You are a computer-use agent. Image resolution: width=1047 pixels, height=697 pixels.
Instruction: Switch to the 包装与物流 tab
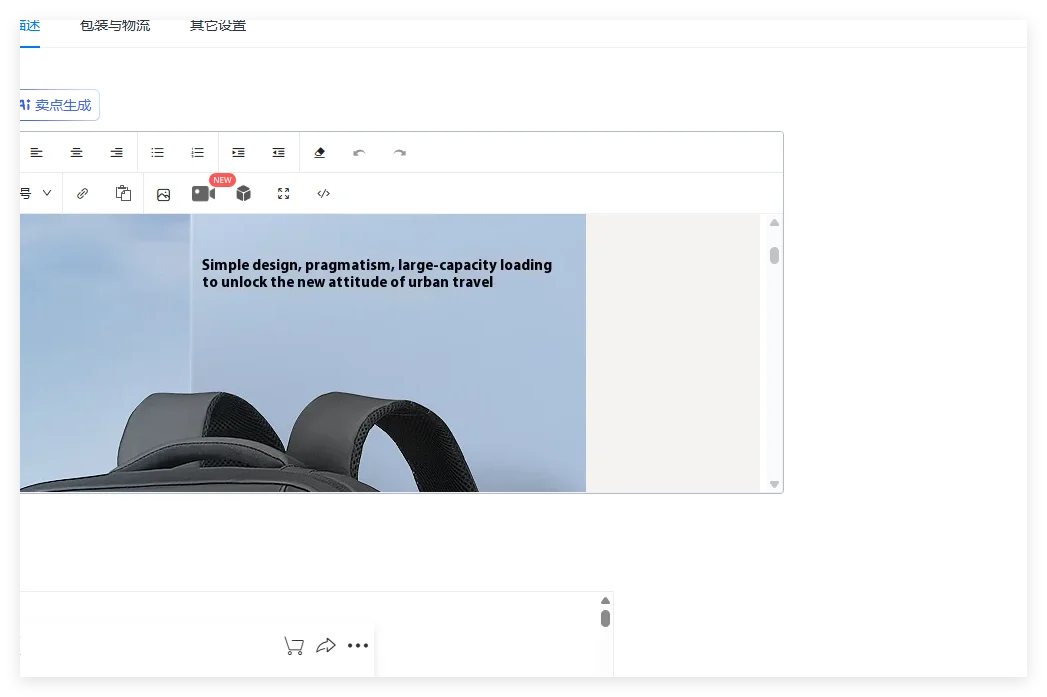(x=115, y=26)
